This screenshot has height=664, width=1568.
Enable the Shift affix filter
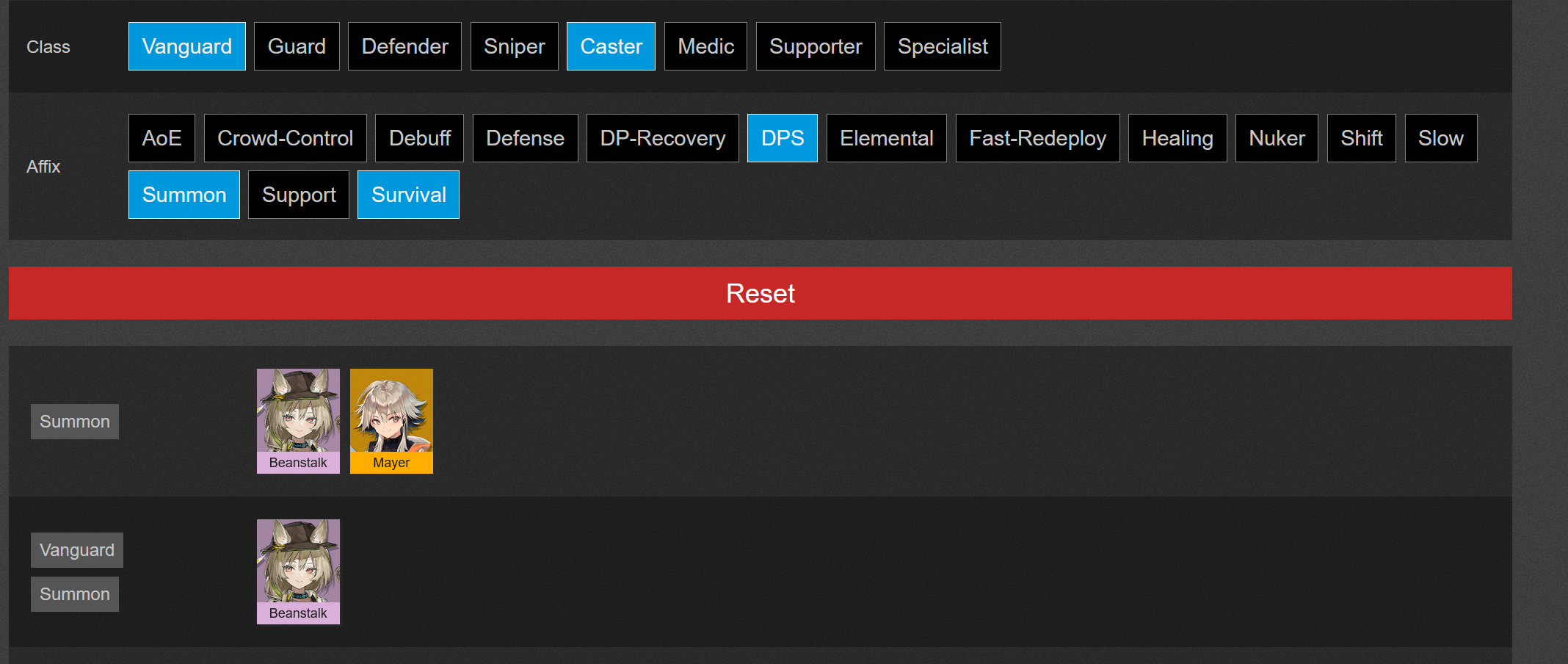[x=1361, y=138]
